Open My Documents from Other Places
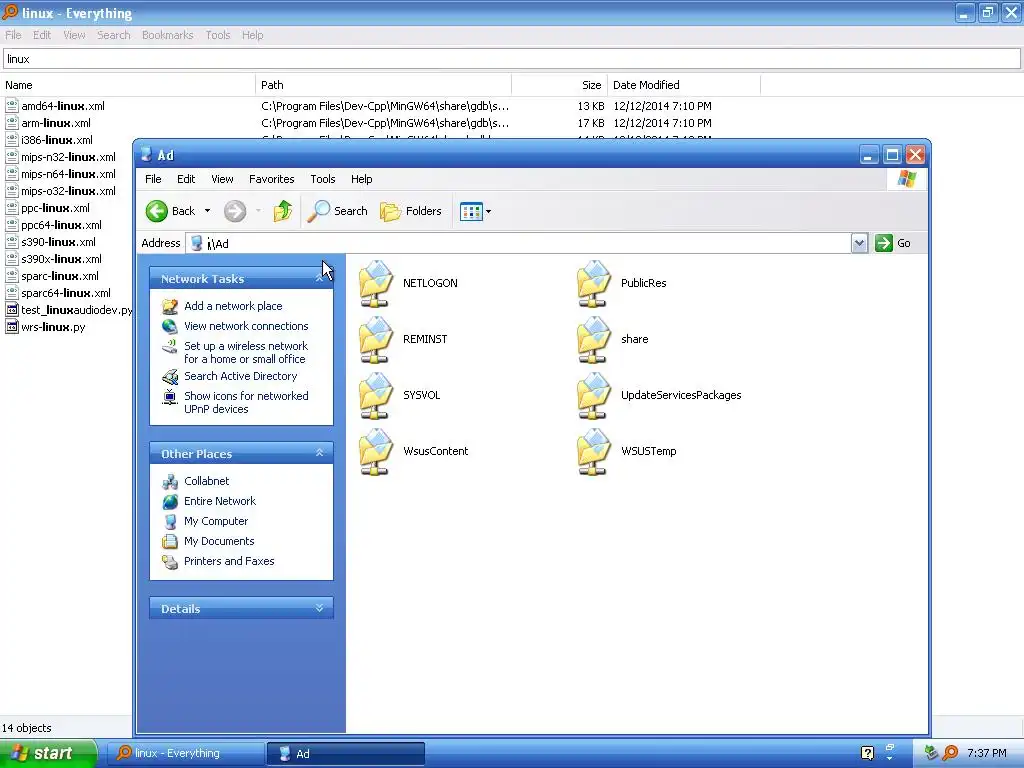 coord(219,541)
